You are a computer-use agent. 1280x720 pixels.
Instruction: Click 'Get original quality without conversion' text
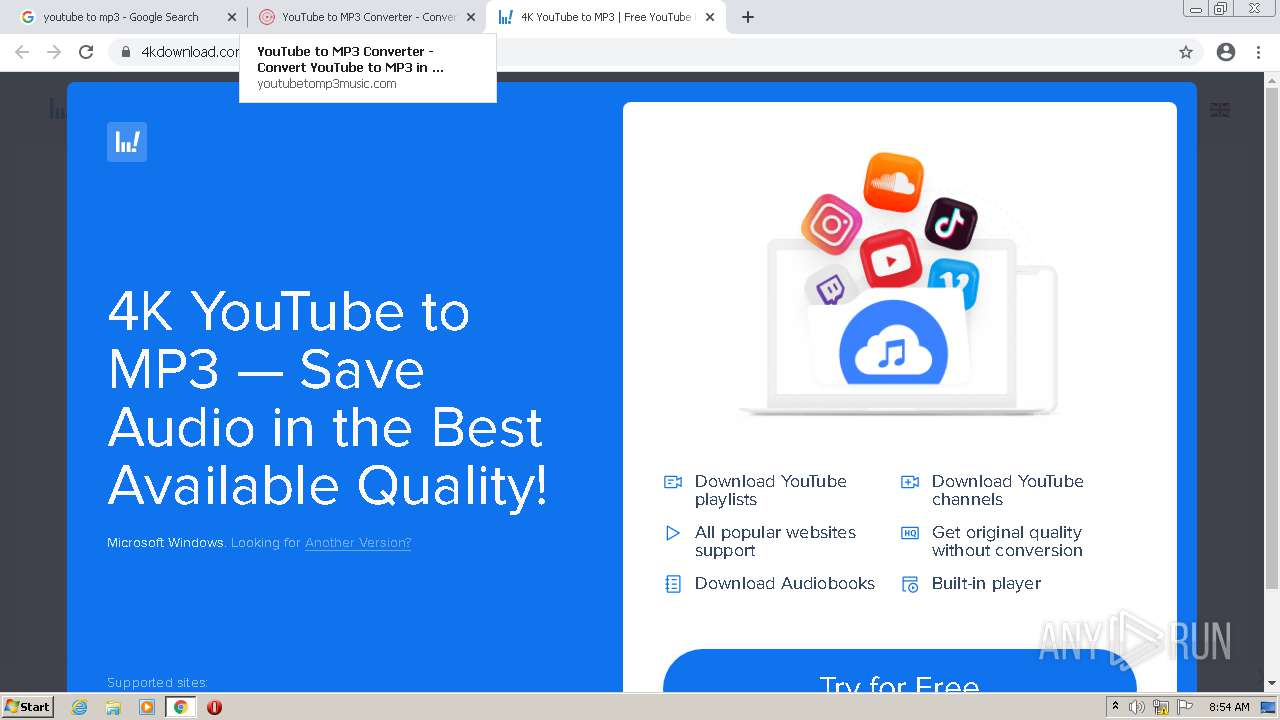tap(1007, 541)
